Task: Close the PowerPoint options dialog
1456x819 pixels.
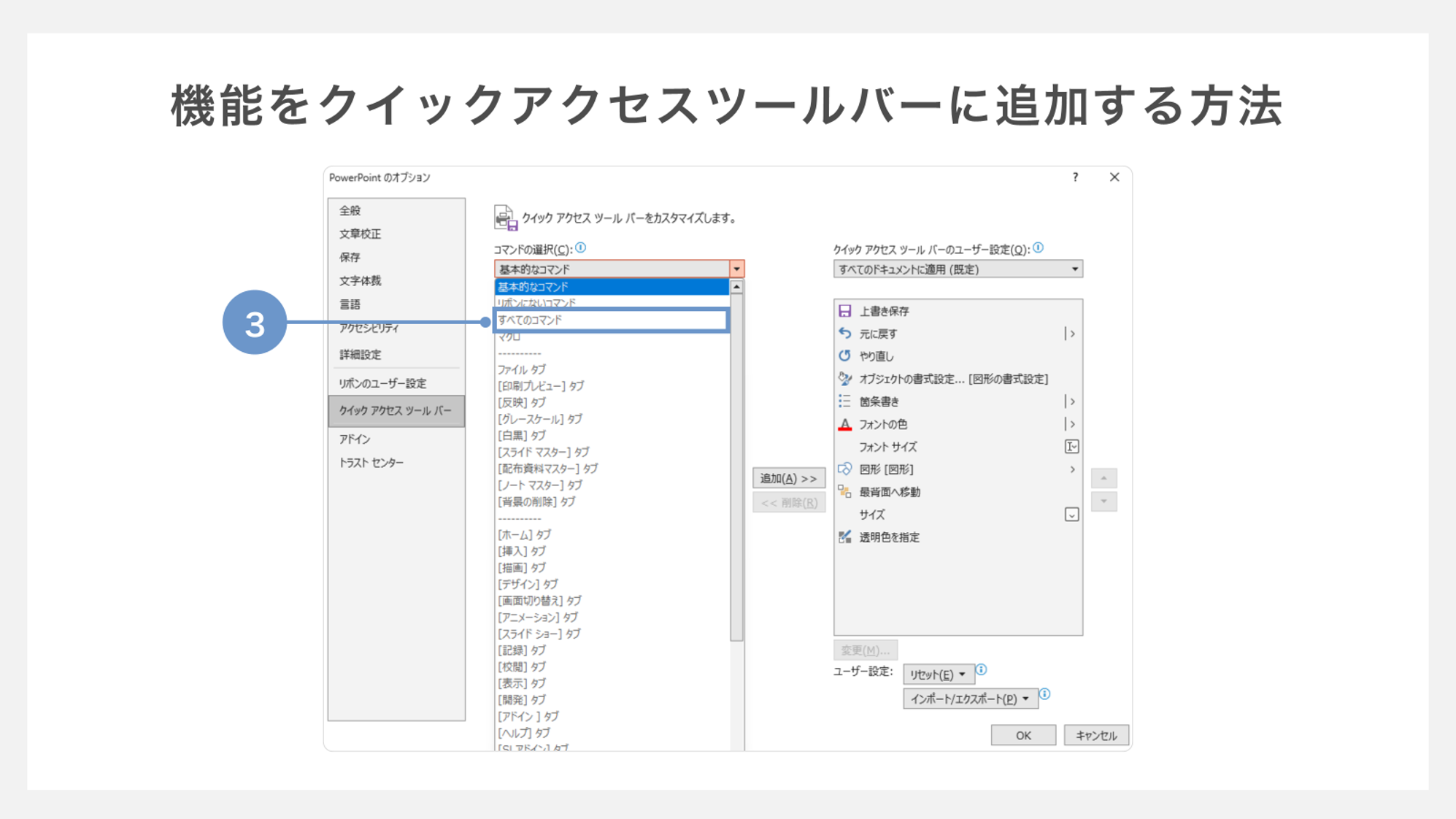Action: coord(1114,177)
